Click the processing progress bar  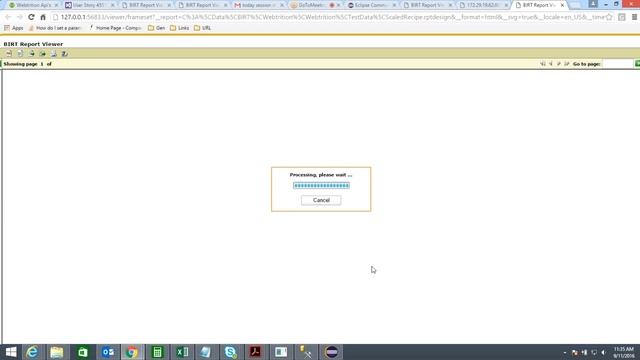coord(321,186)
